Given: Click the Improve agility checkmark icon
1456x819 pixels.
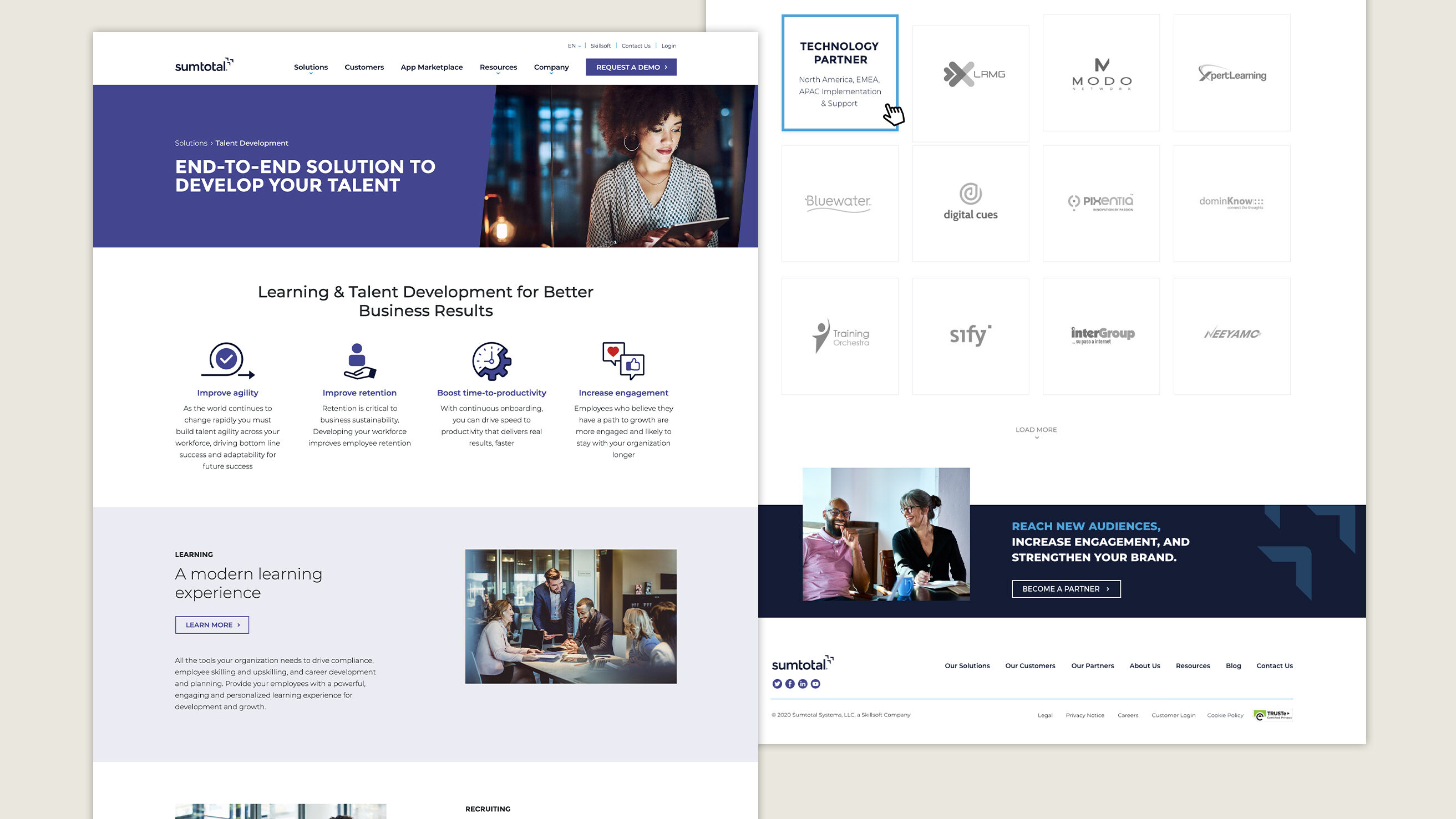Looking at the screenshot, I should [228, 360].
